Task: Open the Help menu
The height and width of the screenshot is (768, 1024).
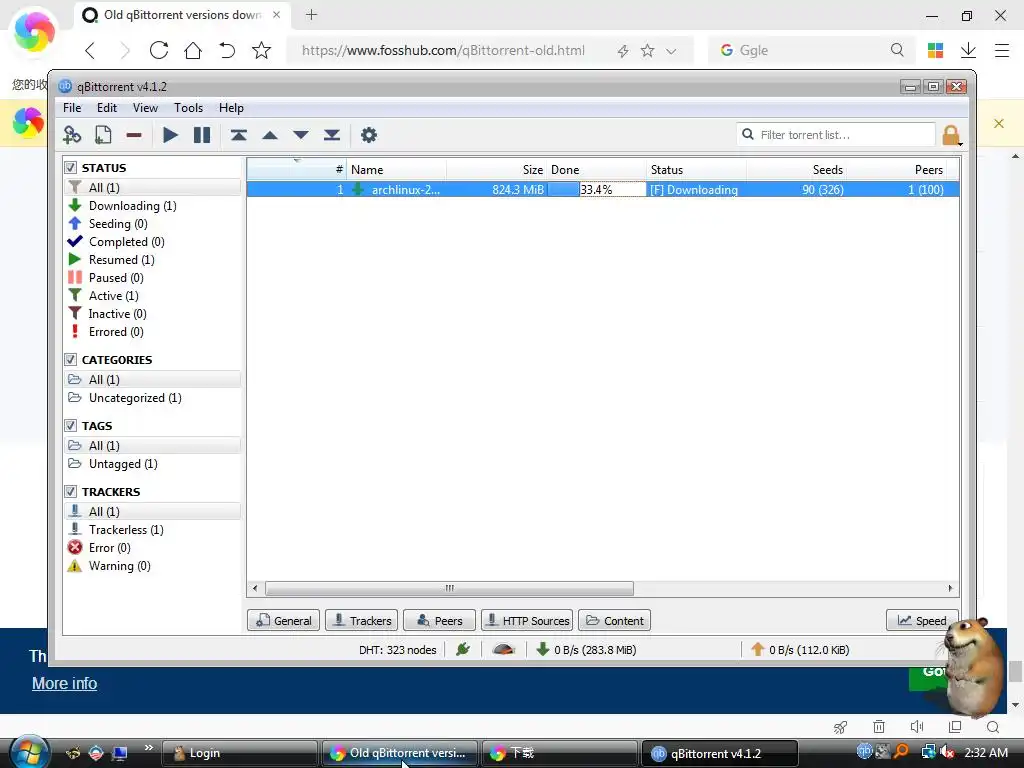Action: coord(231,108)
